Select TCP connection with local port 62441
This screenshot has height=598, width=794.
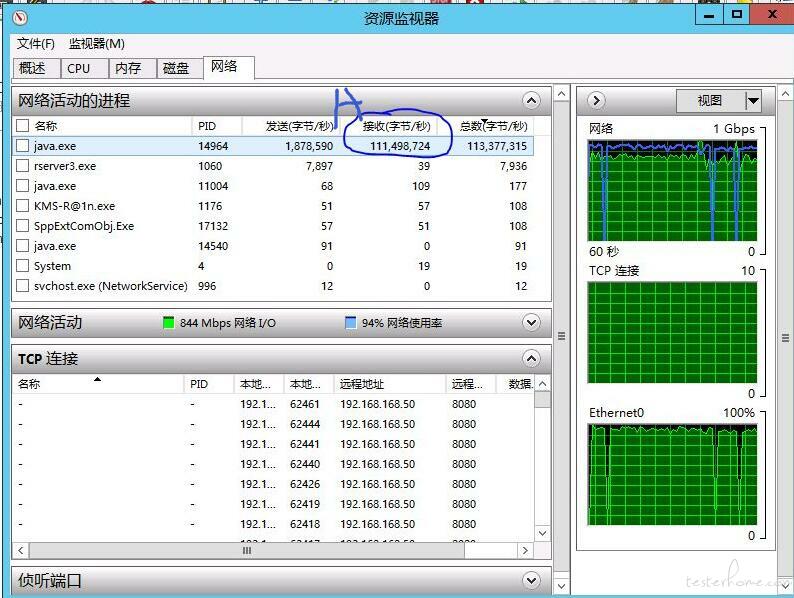[273, 444]
